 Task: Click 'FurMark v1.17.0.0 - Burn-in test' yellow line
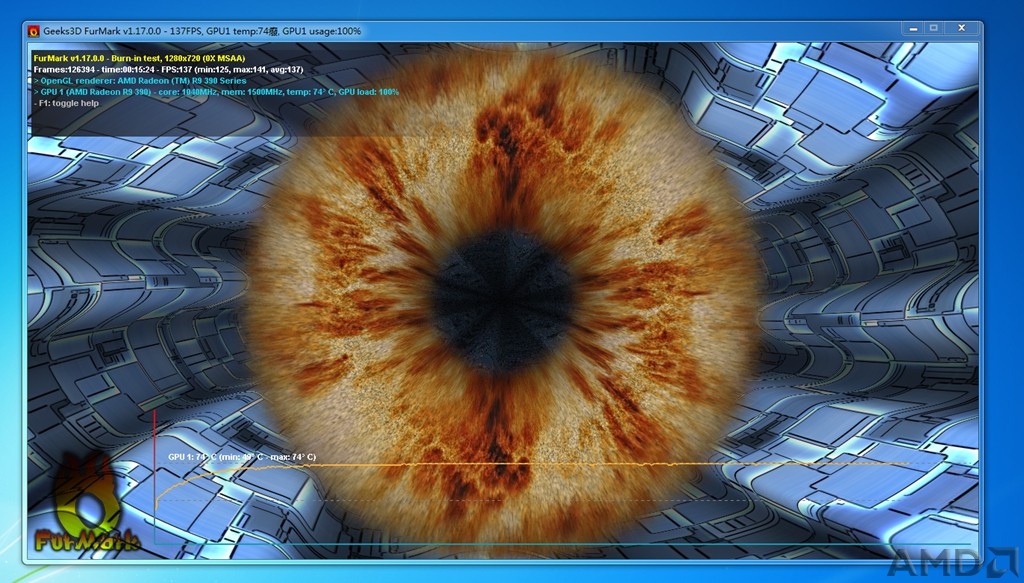(x=139, y=58)
